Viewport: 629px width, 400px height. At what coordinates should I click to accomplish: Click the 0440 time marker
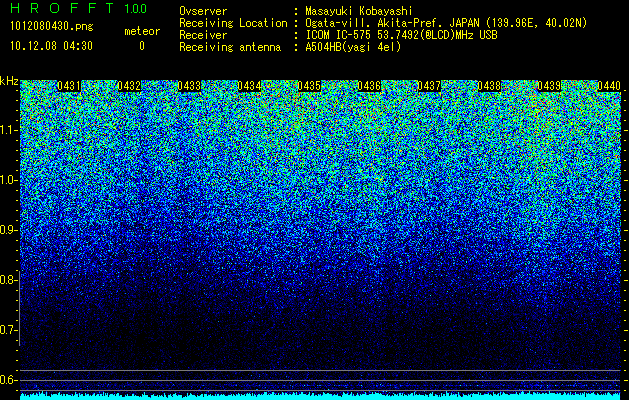coord(609,86)
